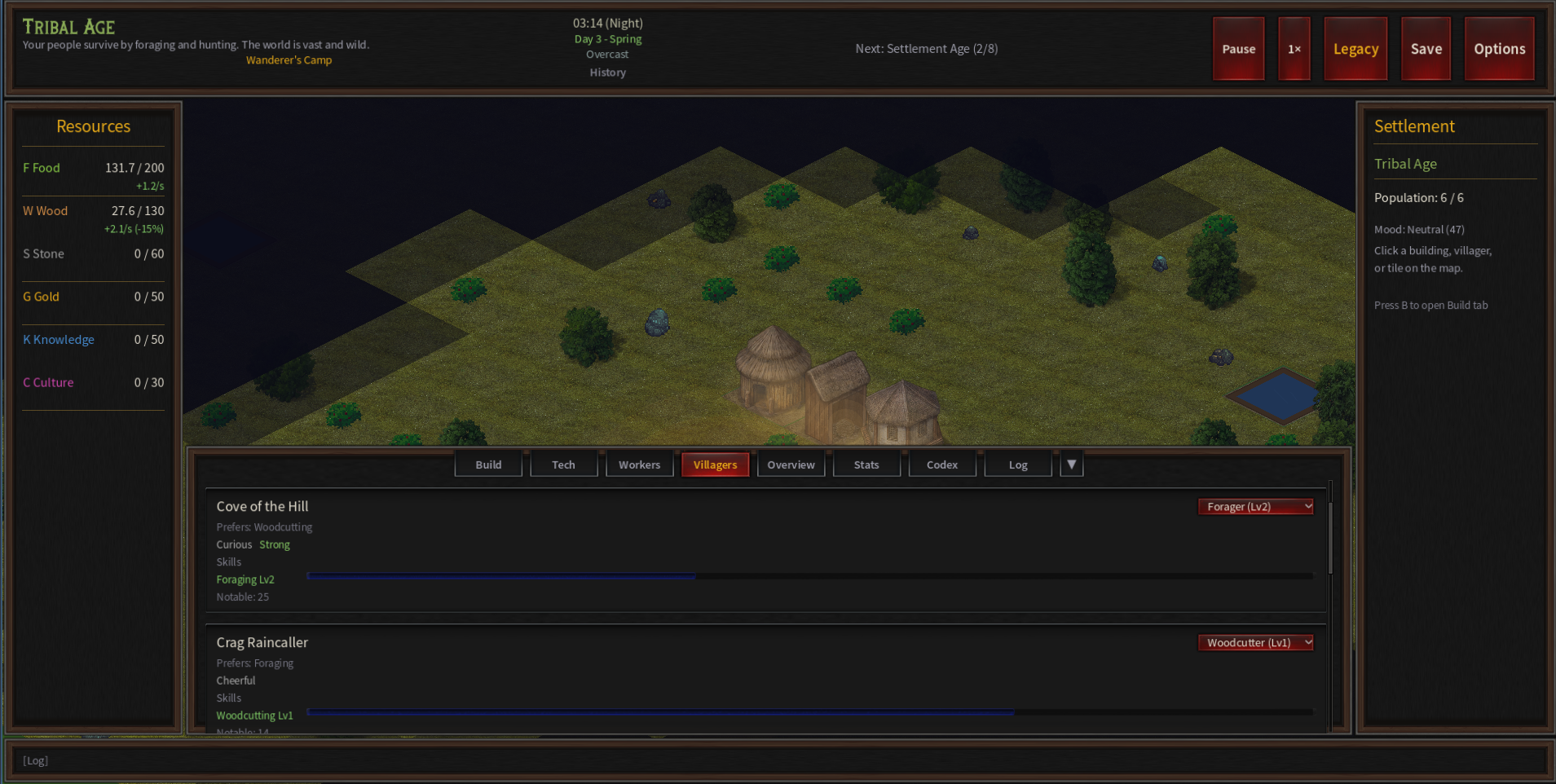Collapse the bottom panel with the down arrow
Image resolution: width=1556 pixels, height=784 pixels.
point(1071,465)
